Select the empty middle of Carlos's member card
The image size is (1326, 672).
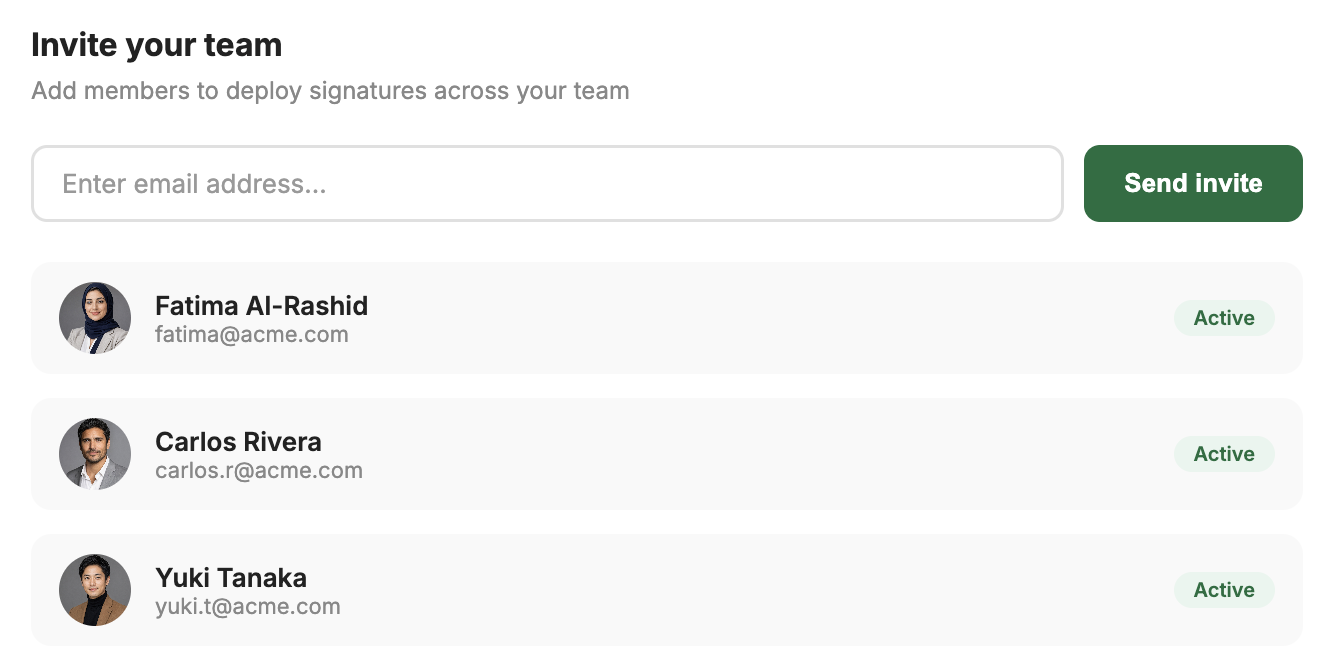tap(760, 454)
